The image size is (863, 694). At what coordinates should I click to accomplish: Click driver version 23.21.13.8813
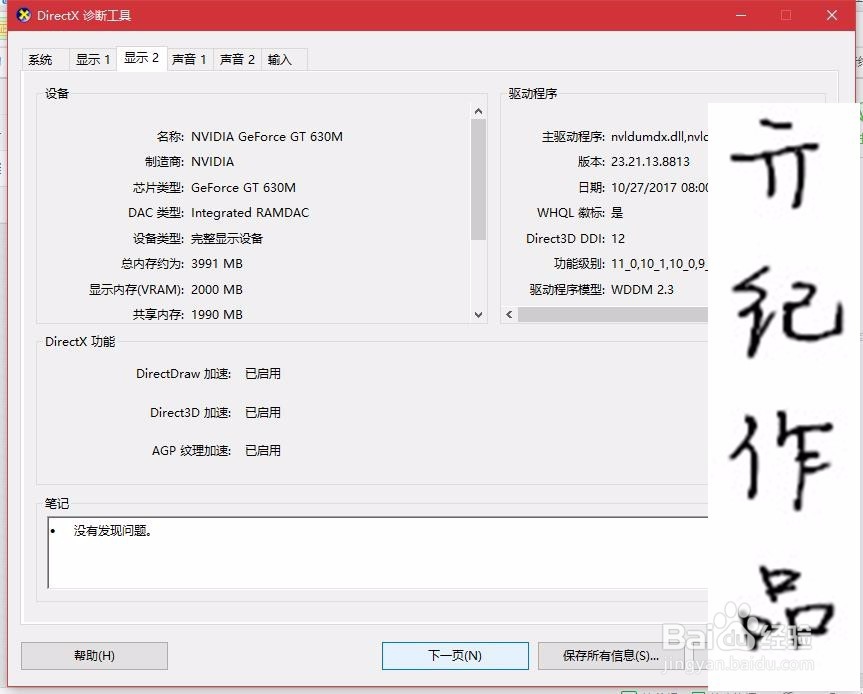pos(650,162)
